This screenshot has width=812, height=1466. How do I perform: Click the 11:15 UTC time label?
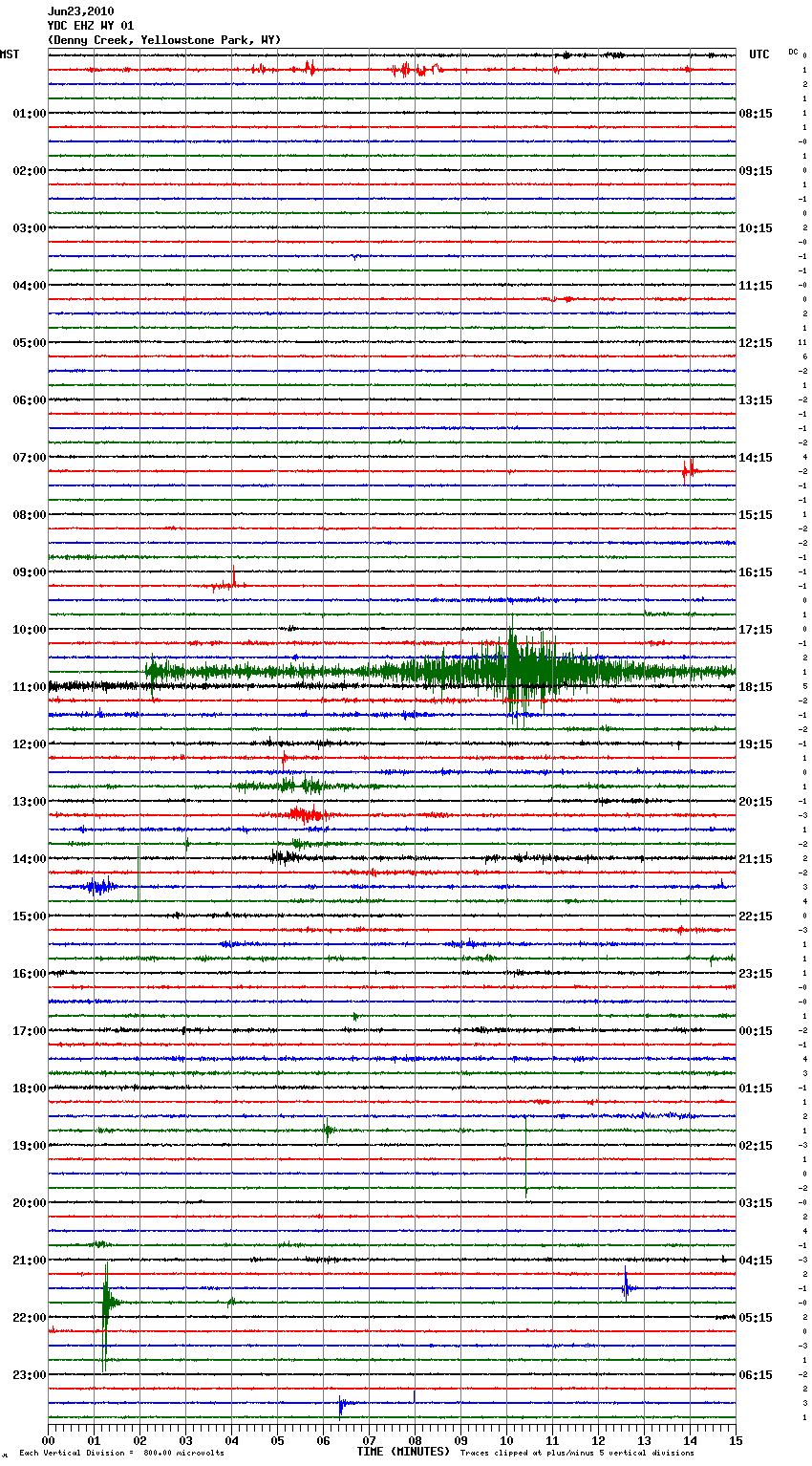click(756, 286)
